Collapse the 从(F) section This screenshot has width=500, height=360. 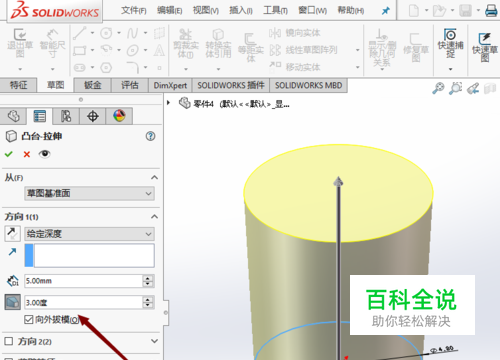[x=154, y=177]
